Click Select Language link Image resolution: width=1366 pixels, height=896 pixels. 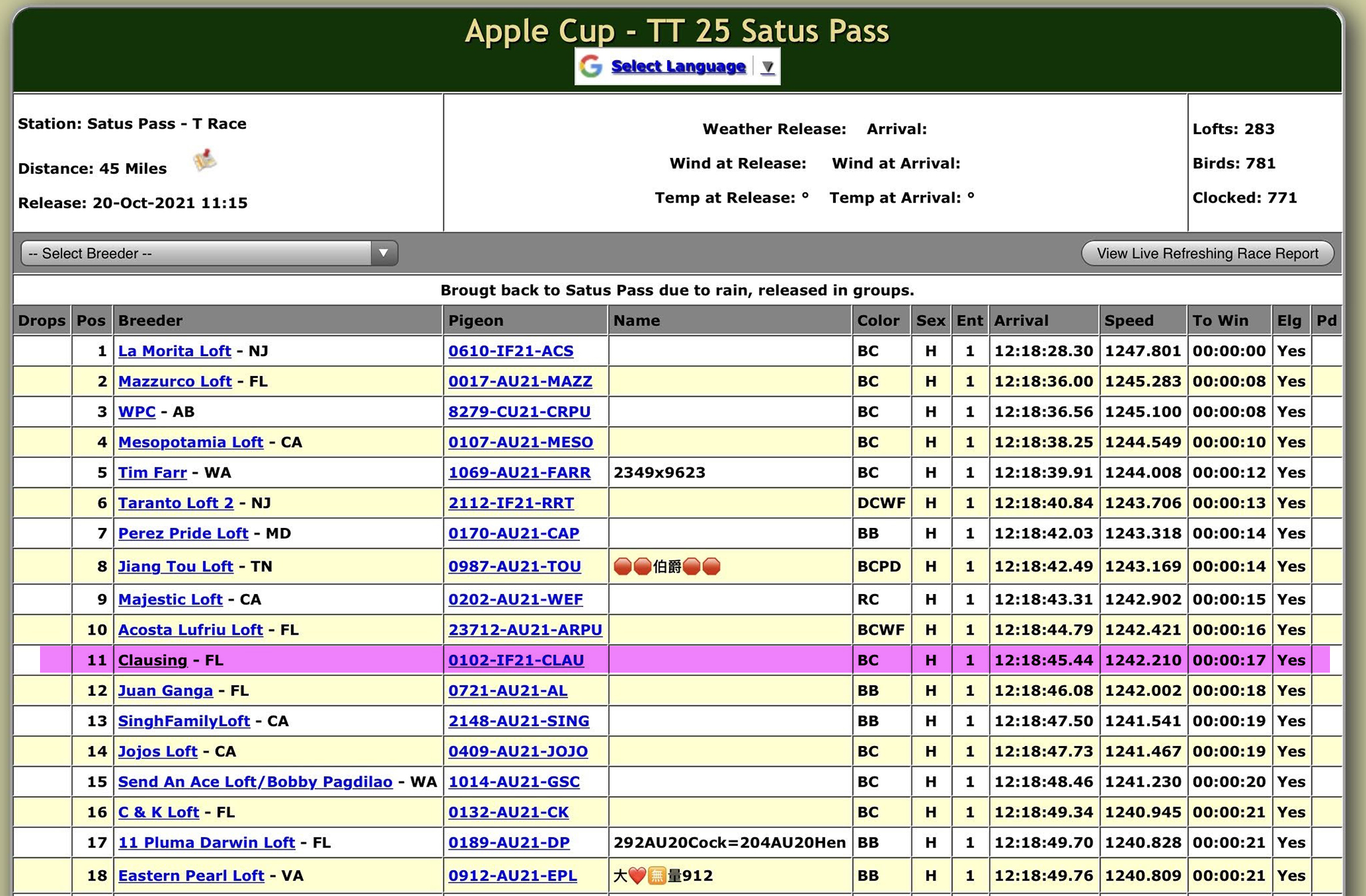pyautogui.click(x=678, y=66)
